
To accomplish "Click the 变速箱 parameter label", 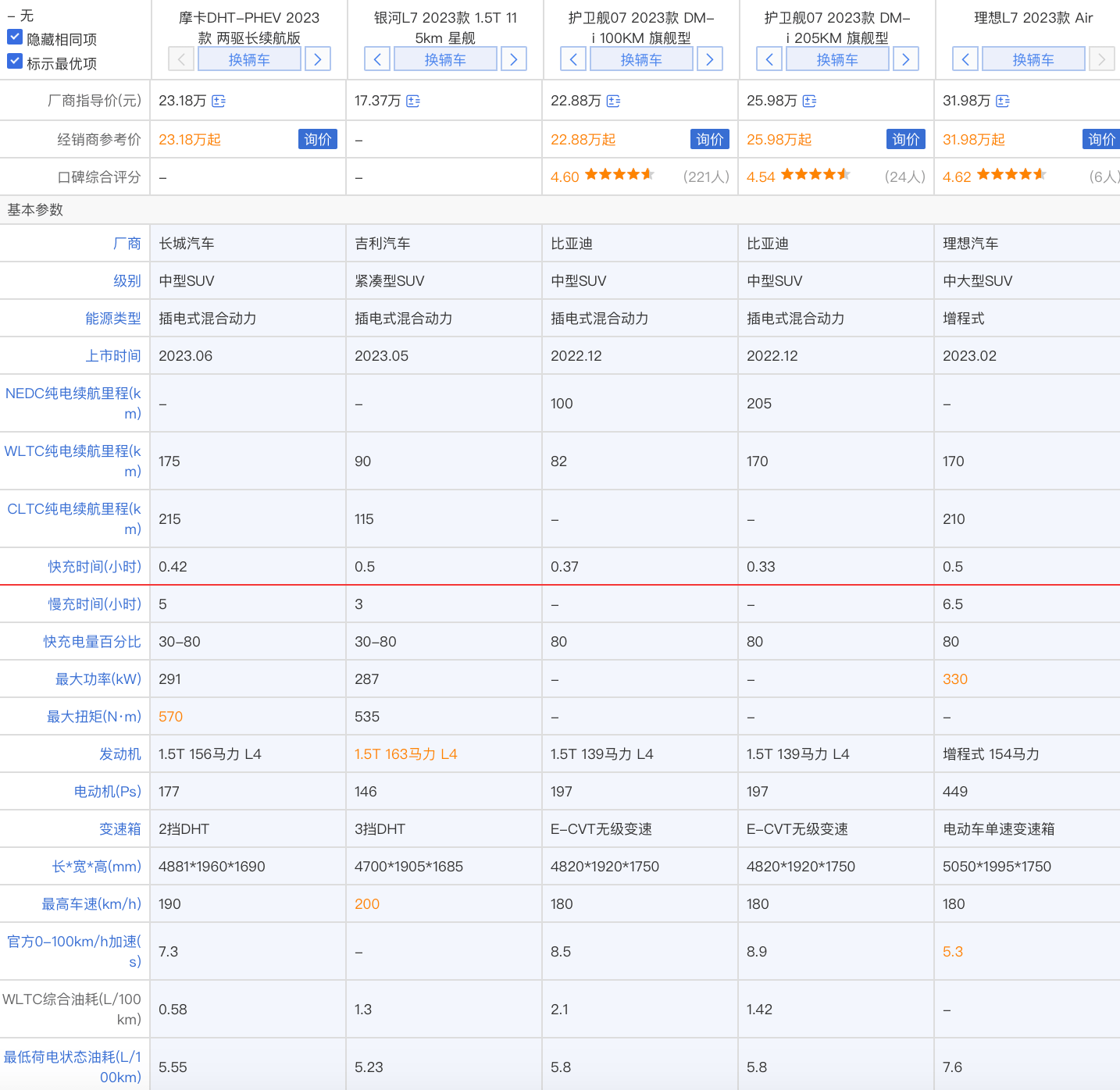I will click(120, 829).
